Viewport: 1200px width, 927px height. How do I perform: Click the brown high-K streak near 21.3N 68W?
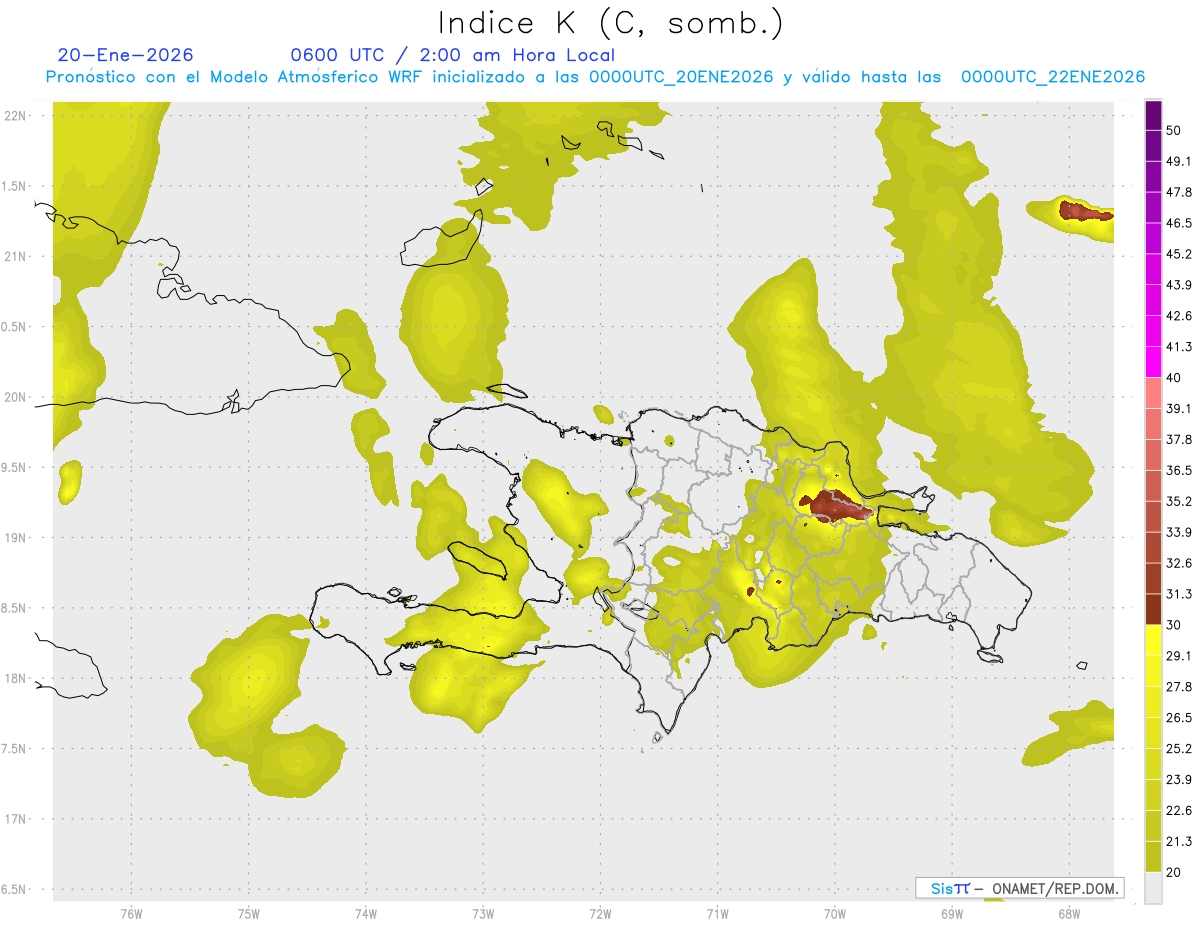(1085, 212)
